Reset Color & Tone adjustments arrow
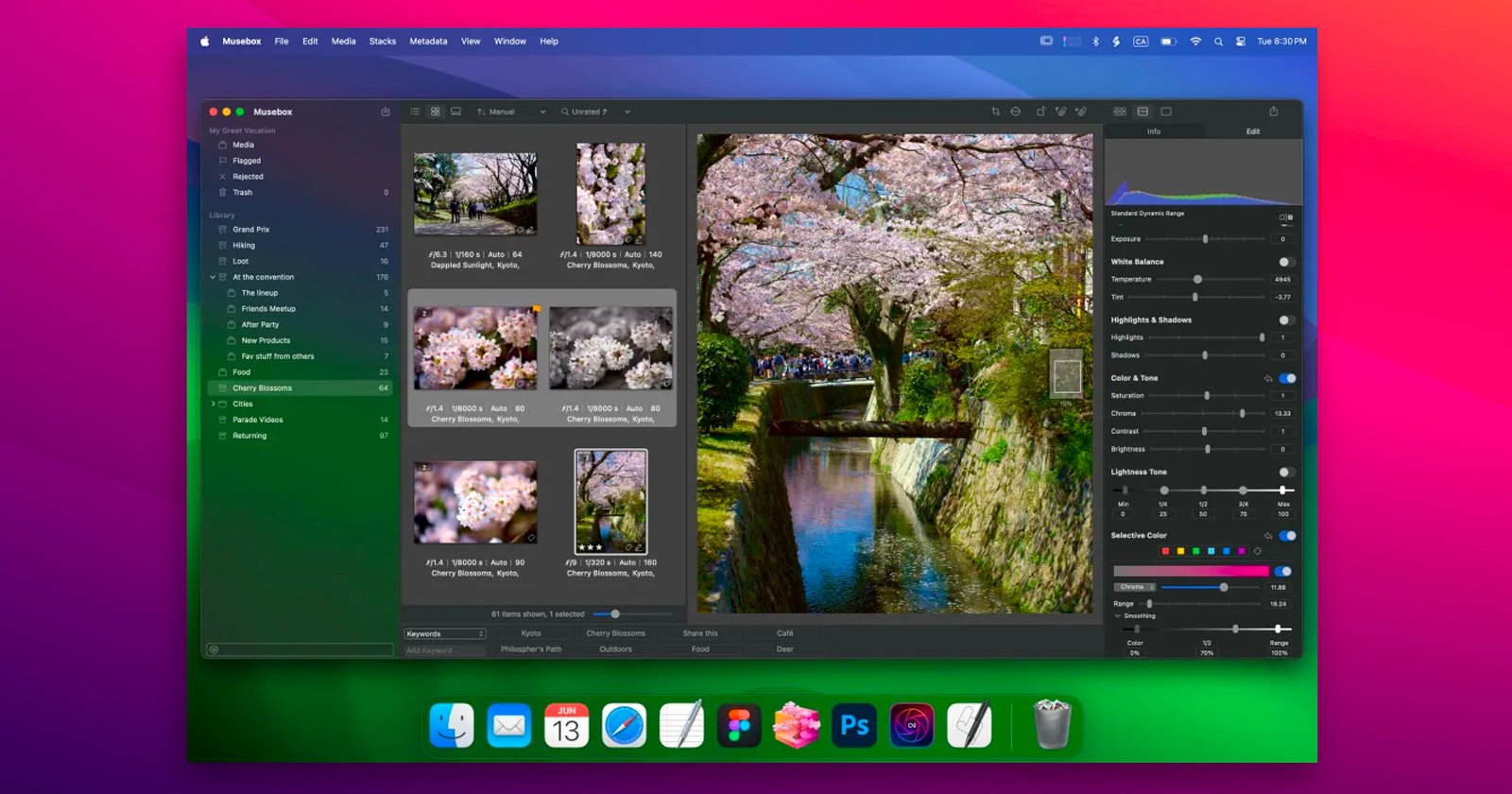The width and height of the screenshot is (1512, 794). click(x=1268, y=378)
